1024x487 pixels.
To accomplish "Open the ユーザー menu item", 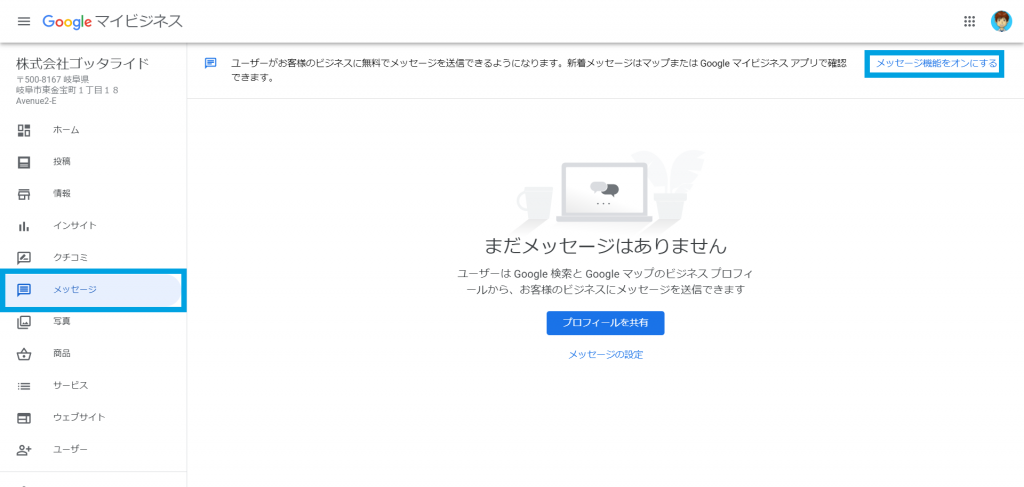I will pos(70,450).
